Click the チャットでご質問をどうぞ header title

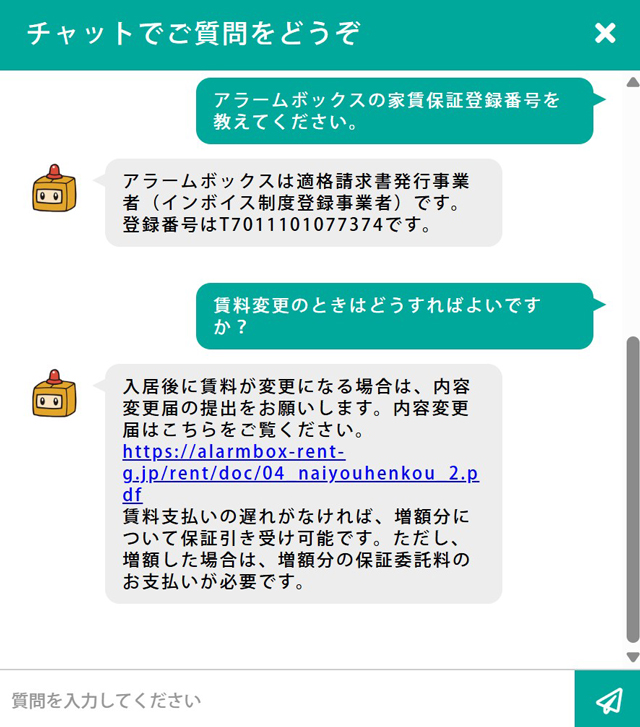click(x=193, y=33)
